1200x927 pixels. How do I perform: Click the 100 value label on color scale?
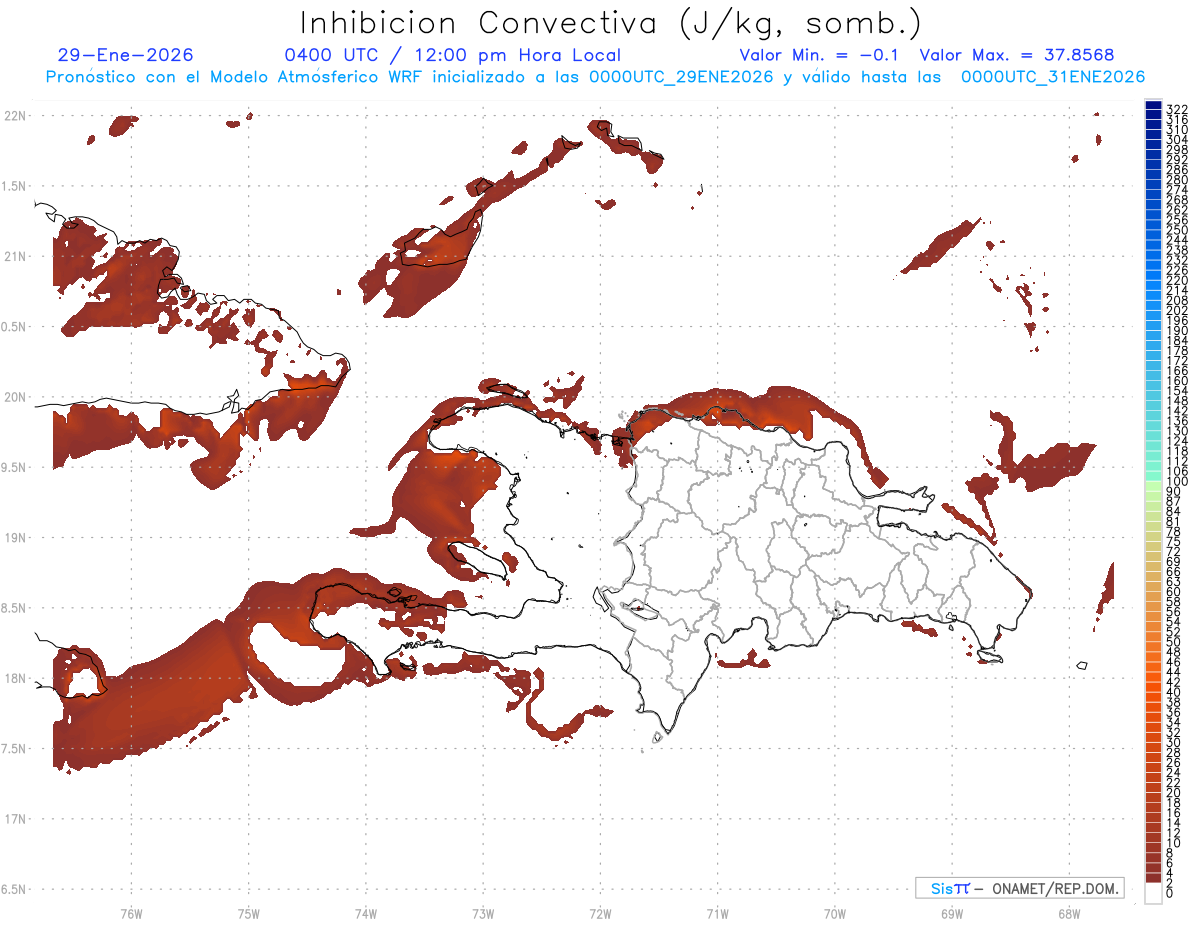pos(1177,483)
